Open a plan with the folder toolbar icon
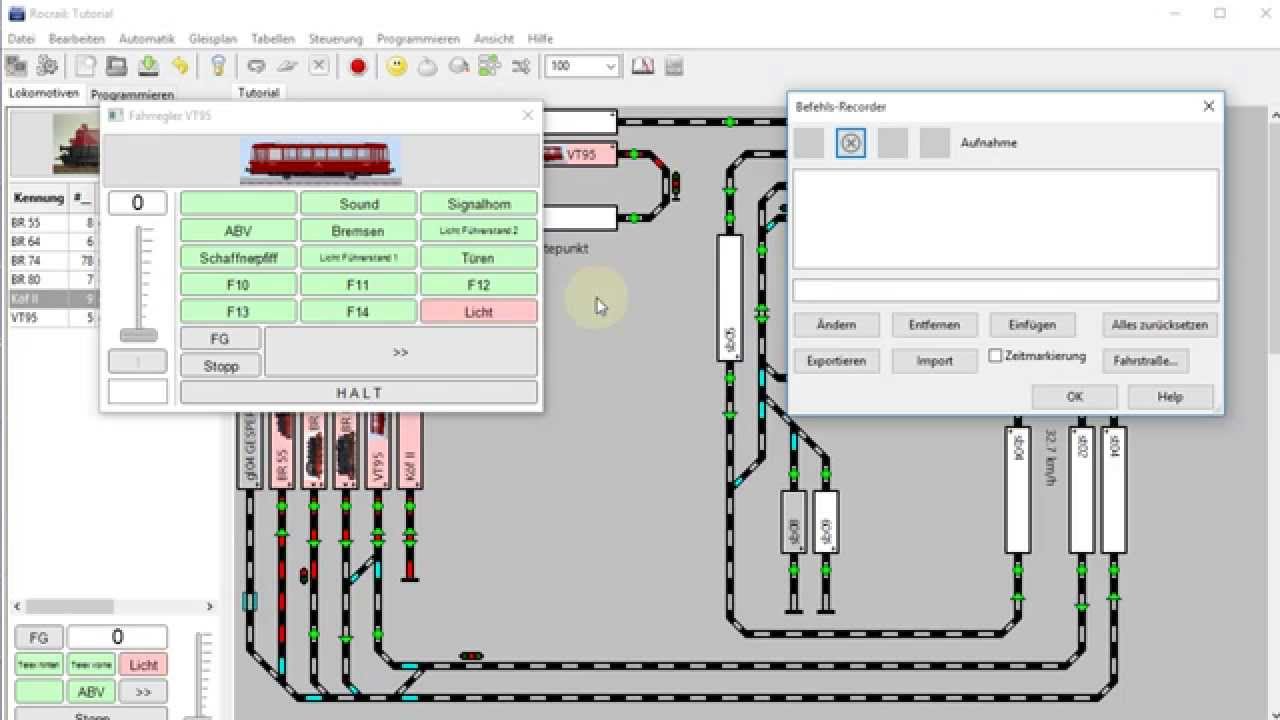The width and height of the screenshot is (1280, 720). [x=117, y=66]
